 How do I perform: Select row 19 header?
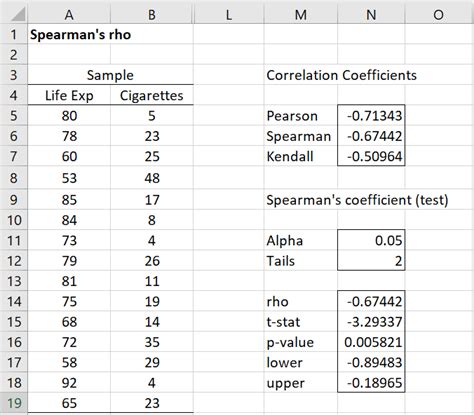tap(14, 403)
